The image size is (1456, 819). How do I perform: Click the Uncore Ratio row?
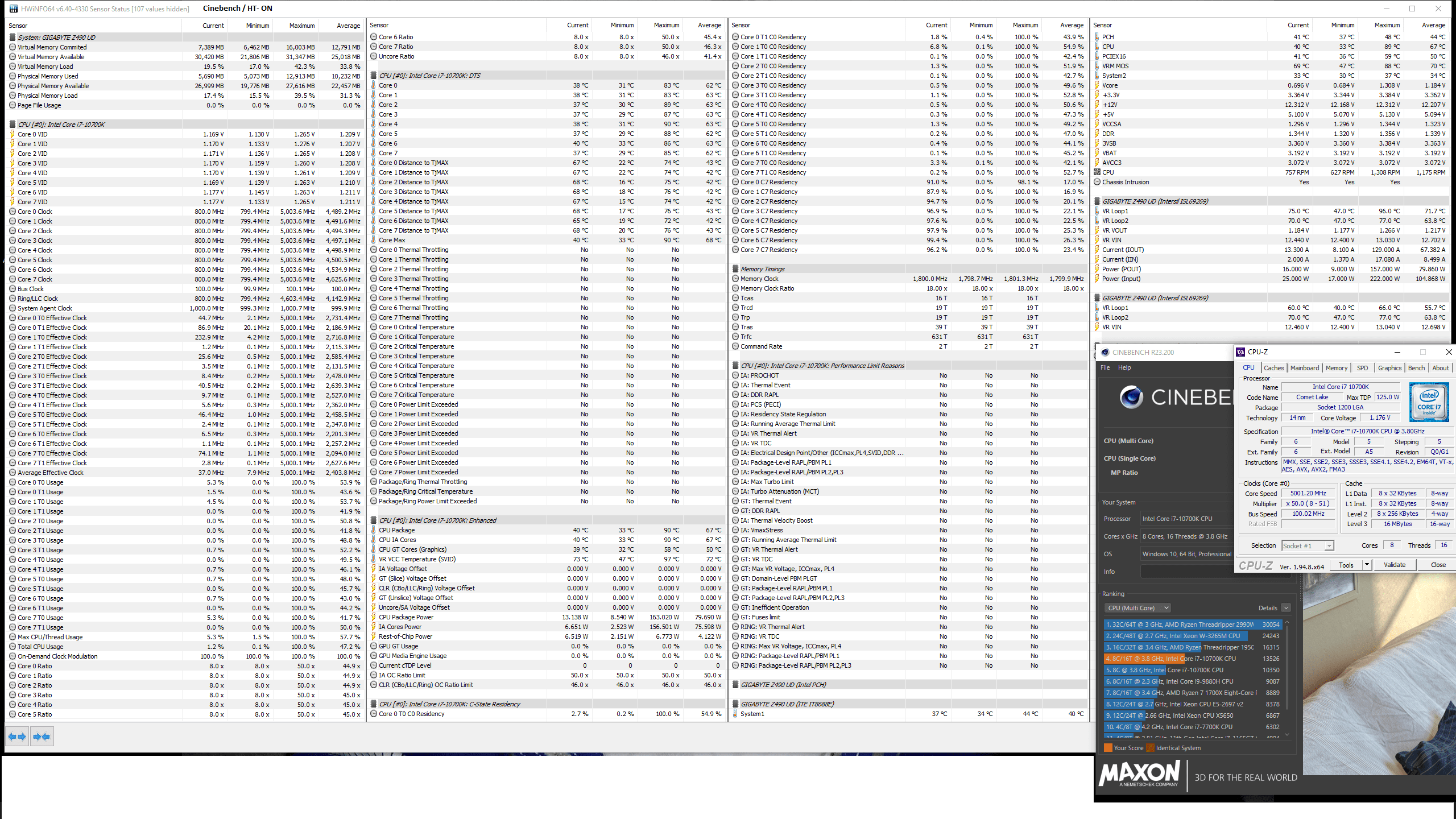click(547, 56)
